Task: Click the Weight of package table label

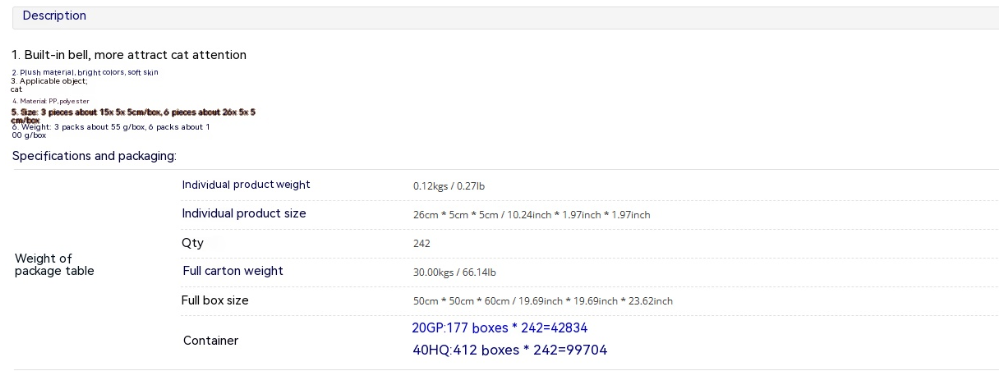Action: coord(54,265)
